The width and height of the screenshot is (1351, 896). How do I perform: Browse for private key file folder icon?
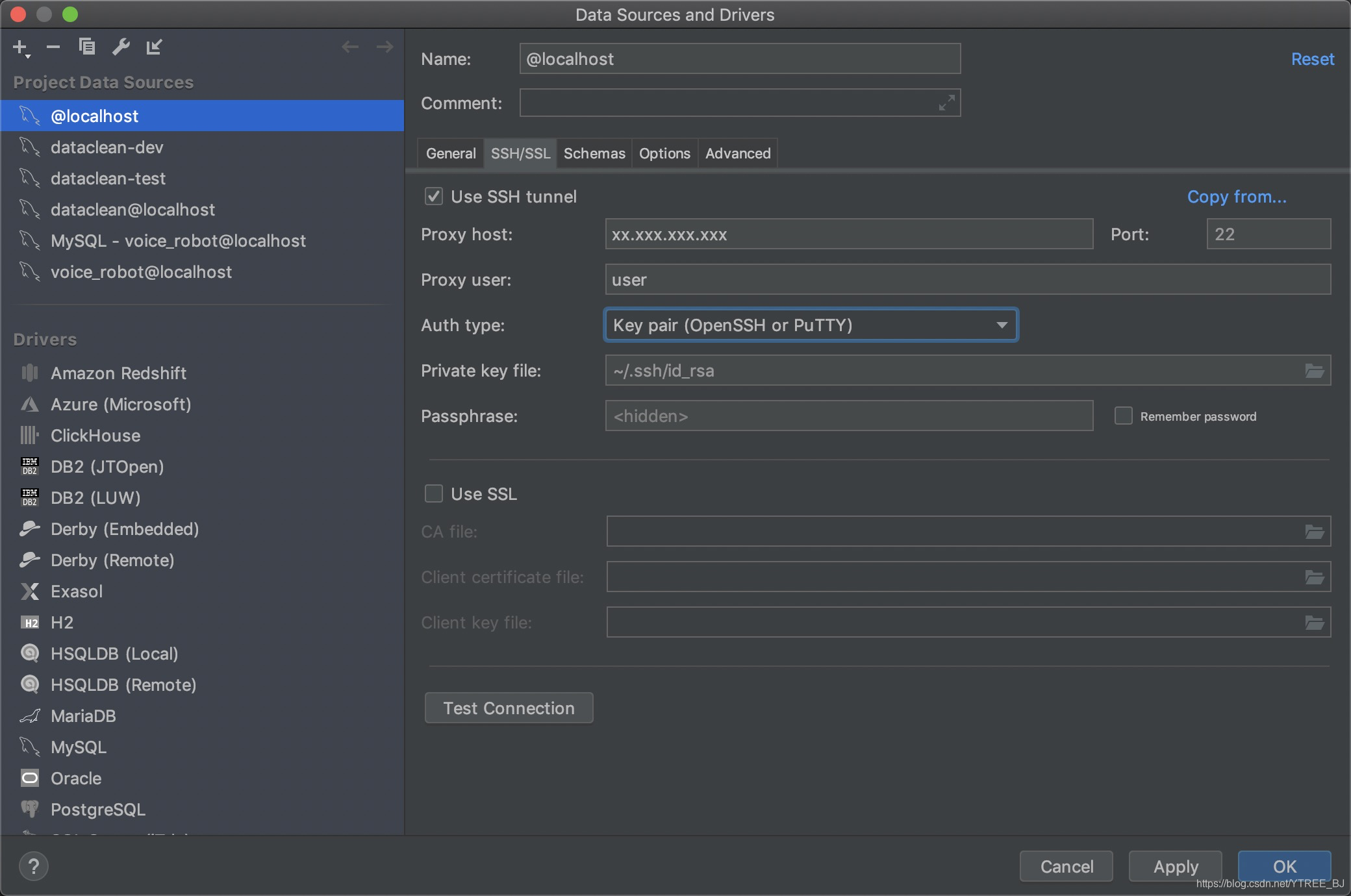pos(1314,371)
